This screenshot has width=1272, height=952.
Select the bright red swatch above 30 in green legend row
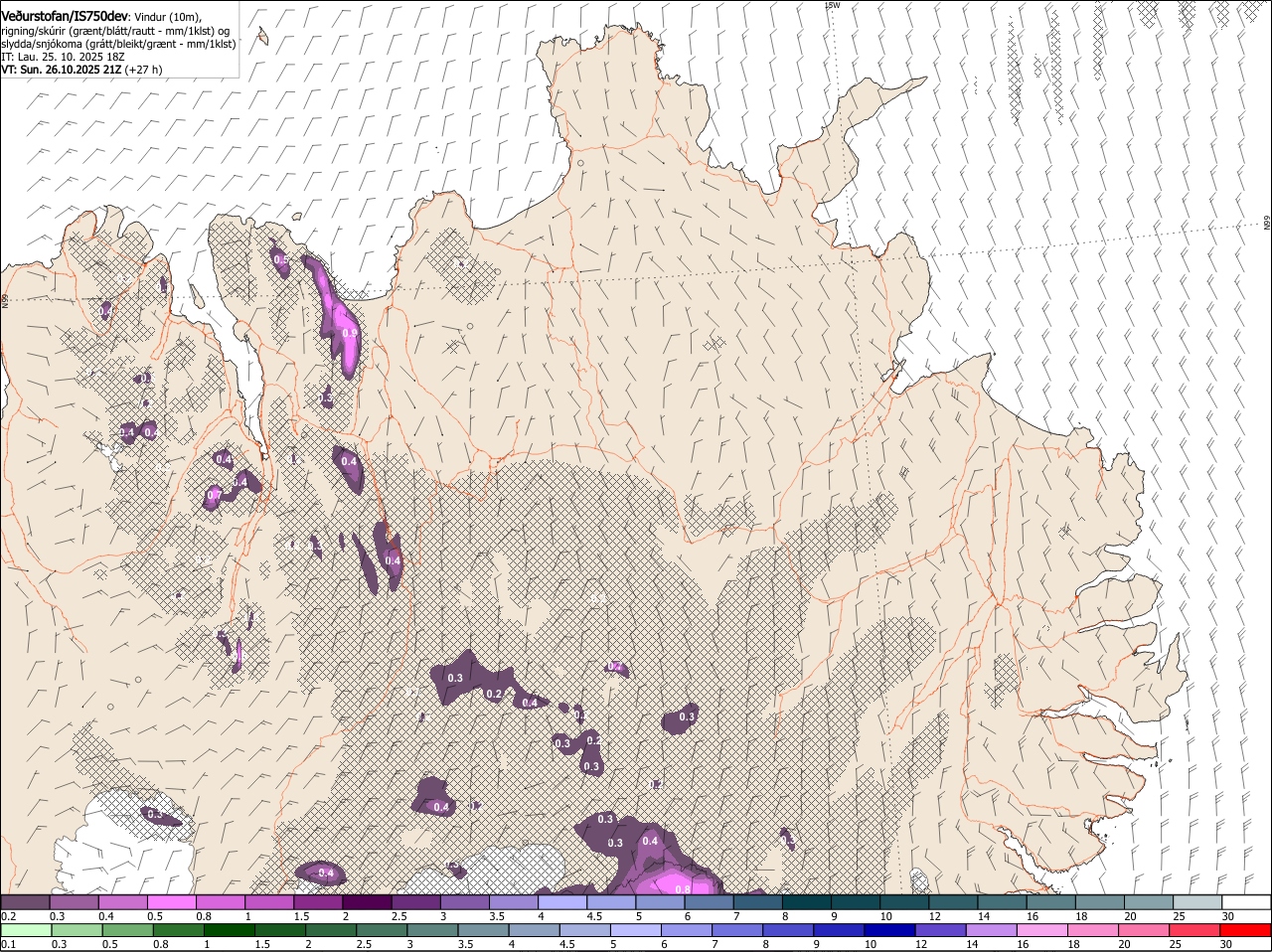pyautogui.click(x=1246, y=931)
